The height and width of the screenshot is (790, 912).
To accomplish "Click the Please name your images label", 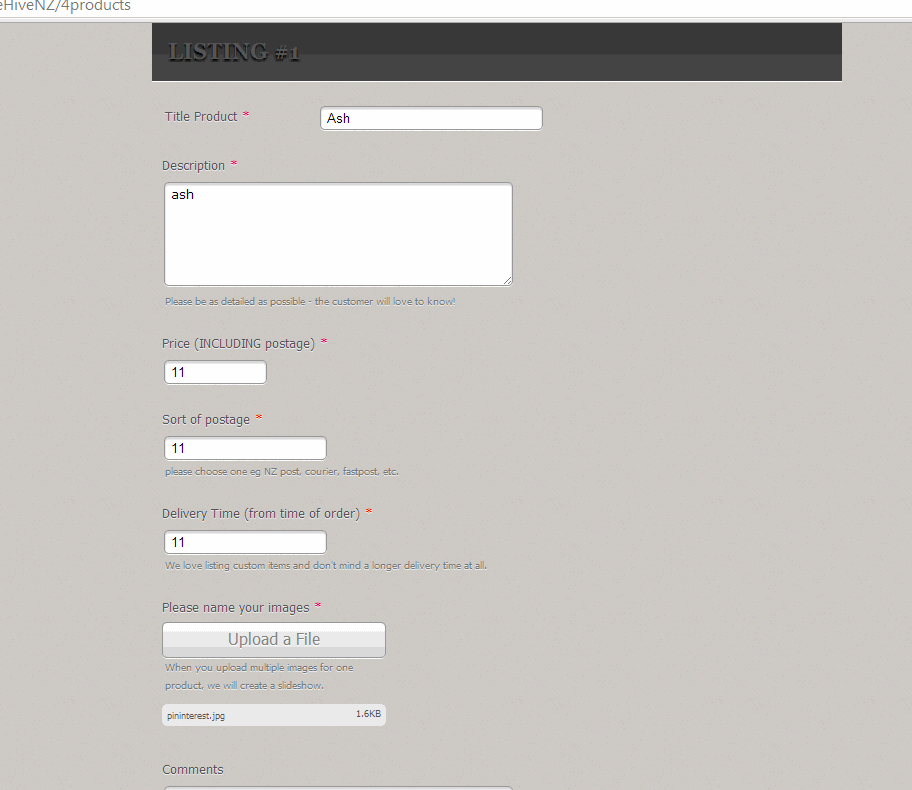I will 235,608.
